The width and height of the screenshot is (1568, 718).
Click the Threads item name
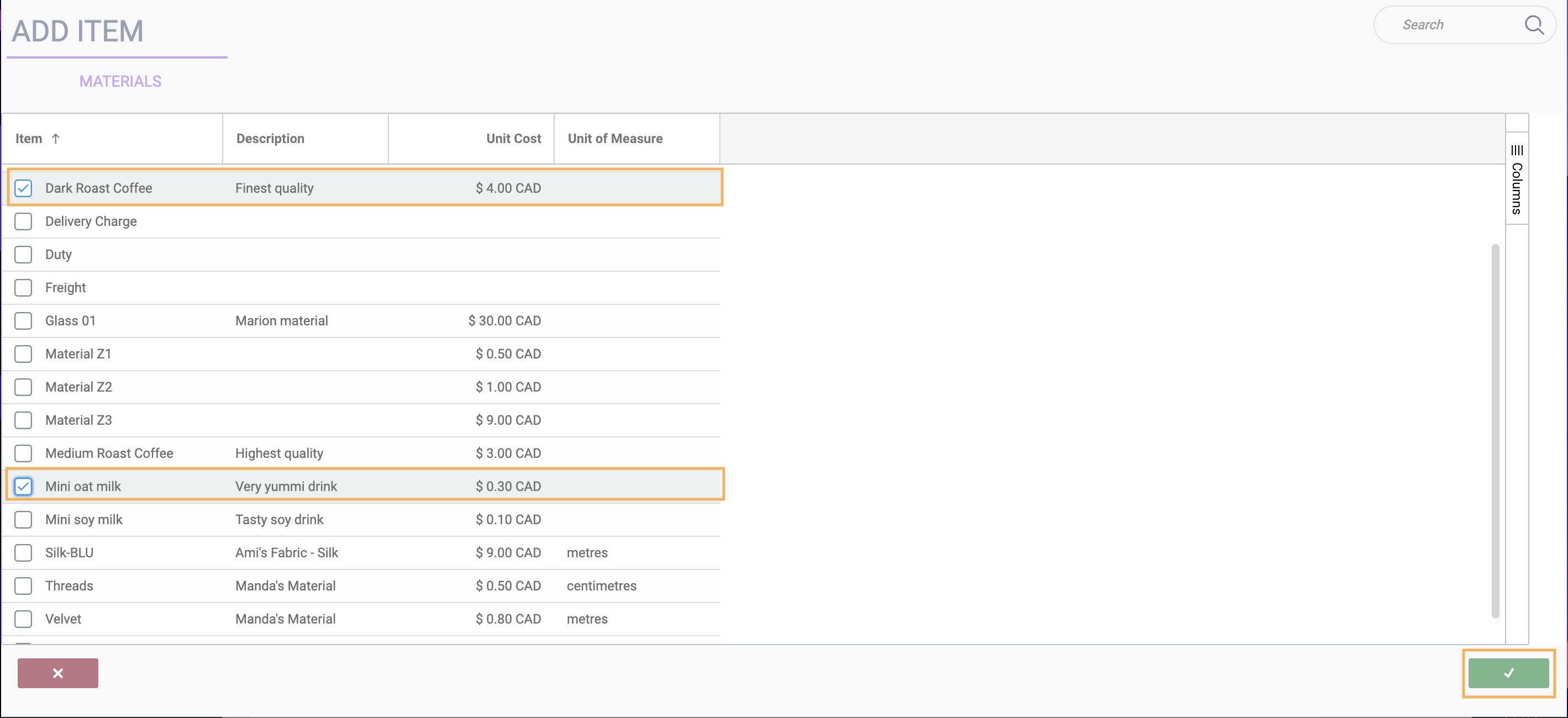click(70, 586)
